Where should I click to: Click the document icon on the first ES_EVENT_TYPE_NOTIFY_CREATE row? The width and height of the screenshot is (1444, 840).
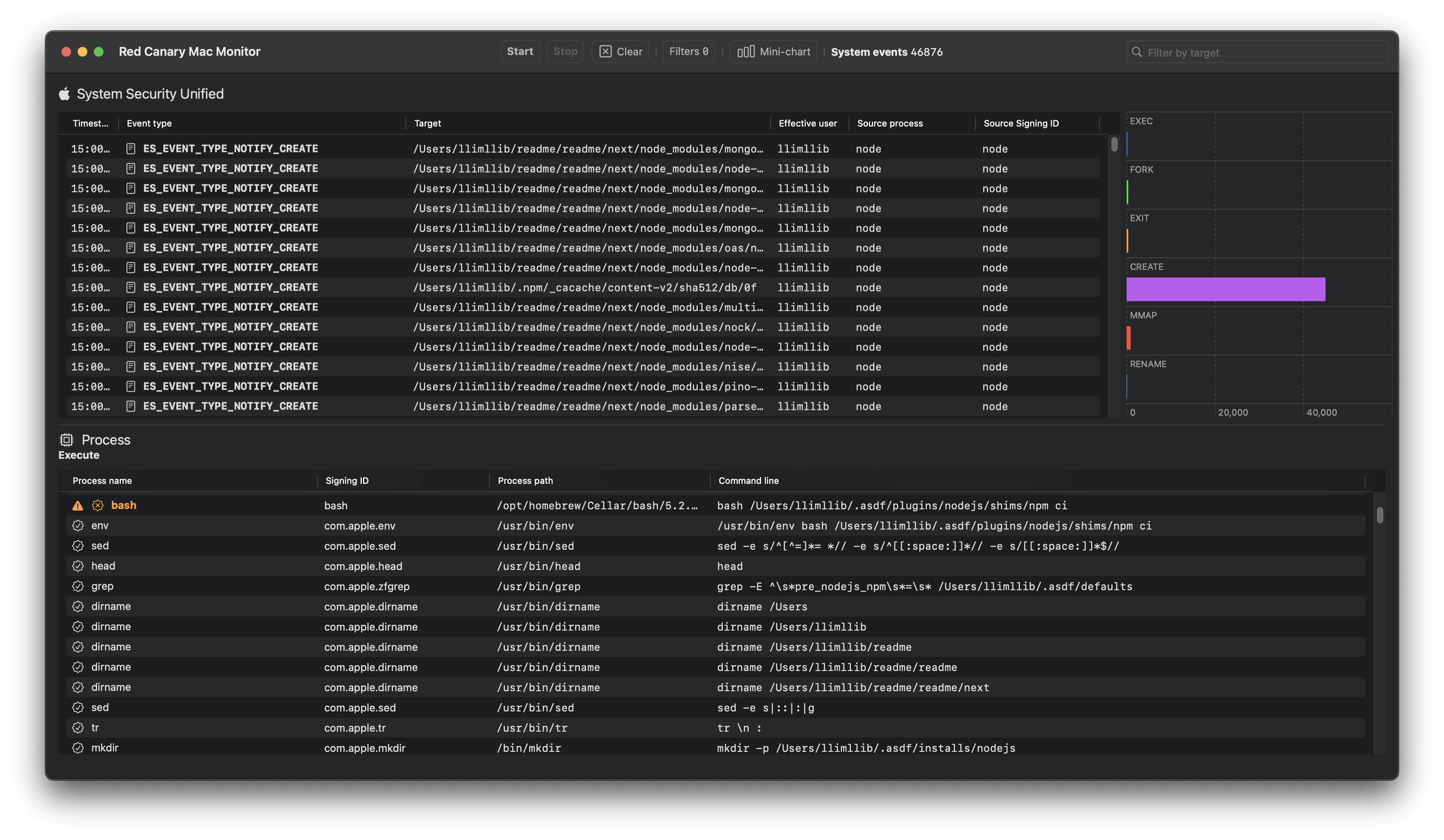(131, 148)
